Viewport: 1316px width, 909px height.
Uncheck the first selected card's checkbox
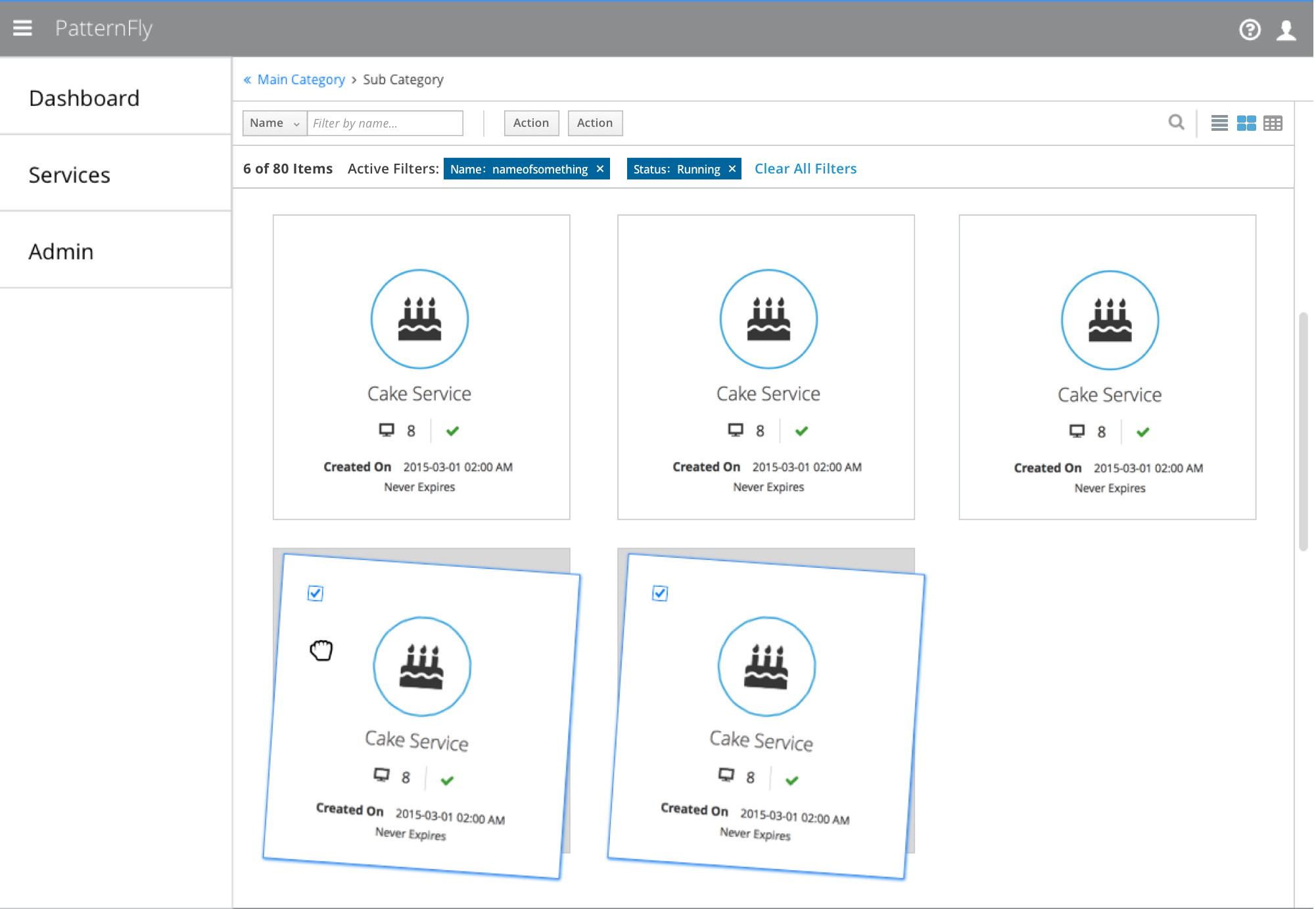(x=316, y=594)
